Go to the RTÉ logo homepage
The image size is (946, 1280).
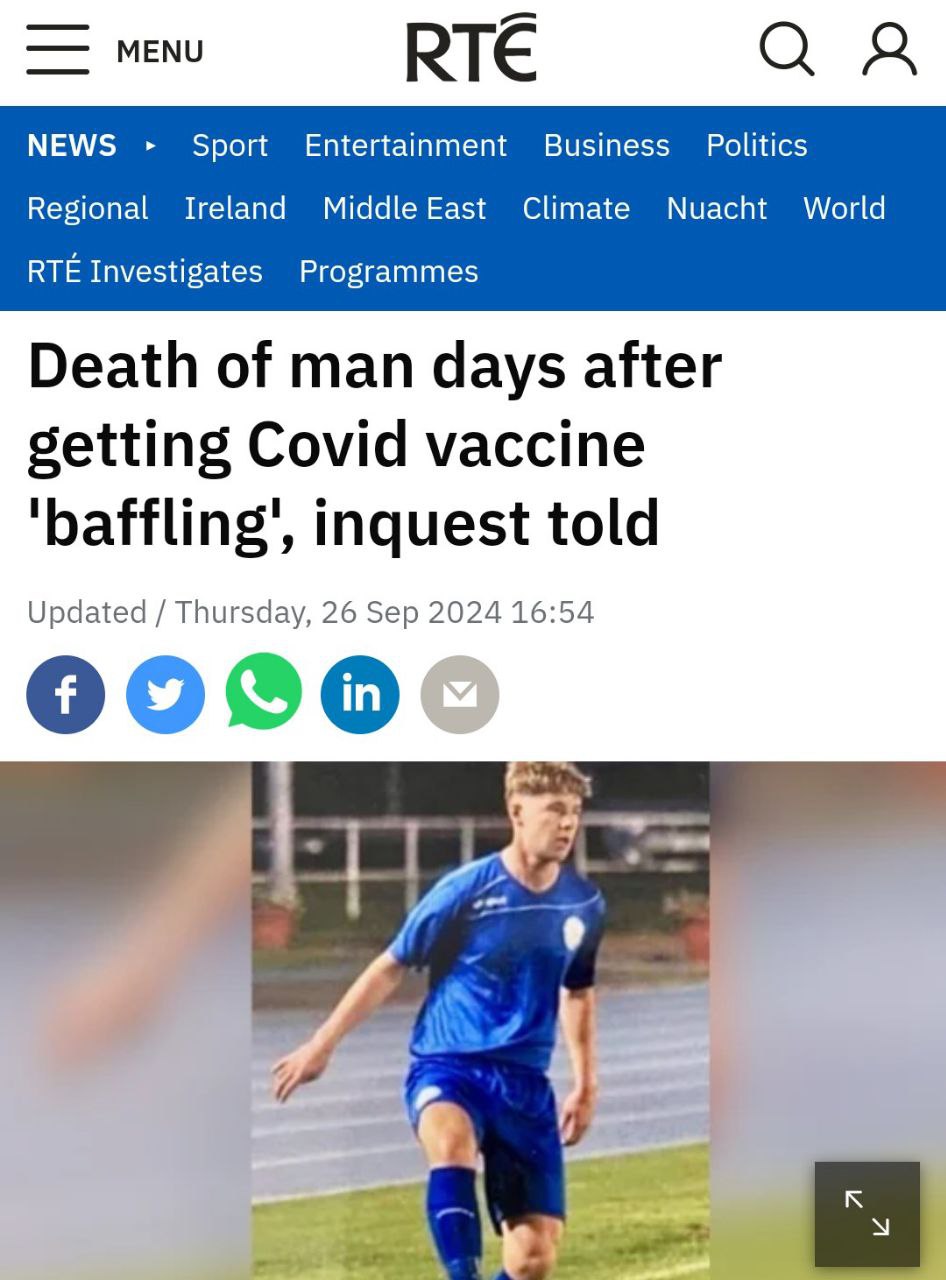pyautogui.click(x=472, y=48)
